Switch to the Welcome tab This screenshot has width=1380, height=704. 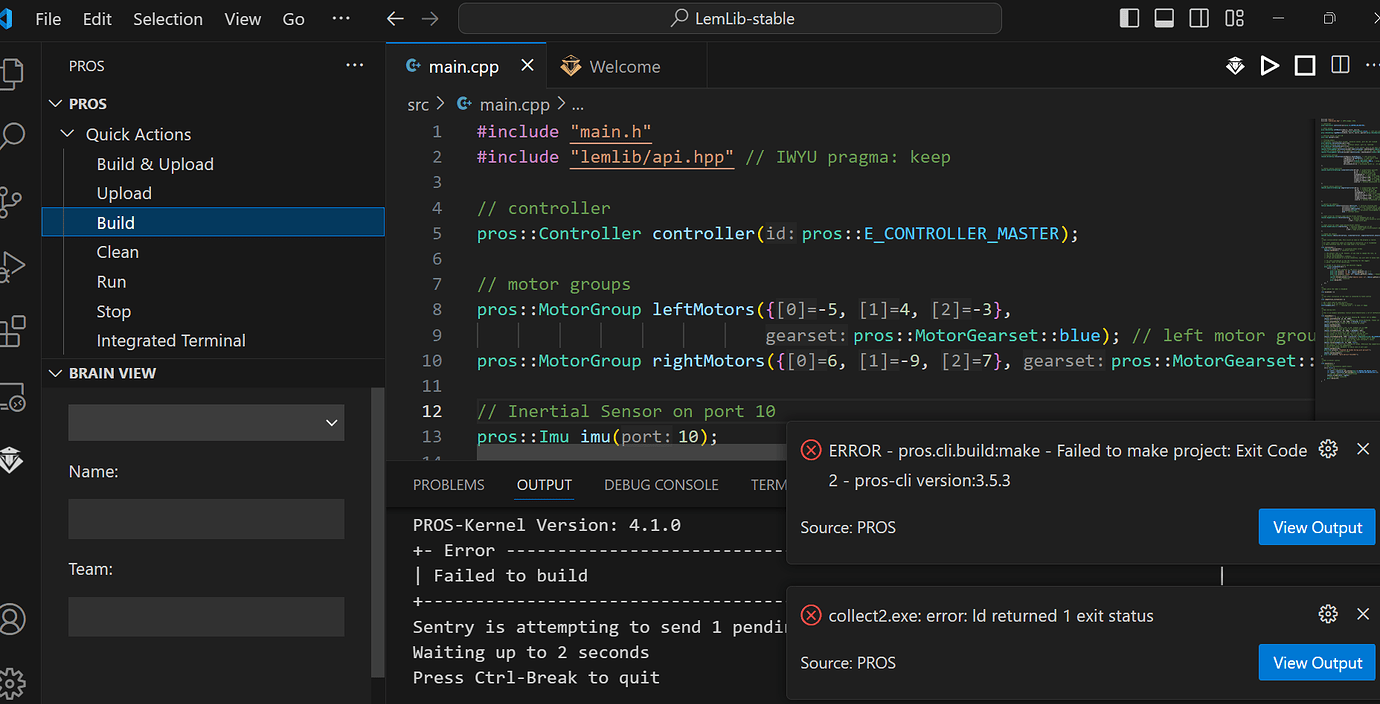[625, 66]
